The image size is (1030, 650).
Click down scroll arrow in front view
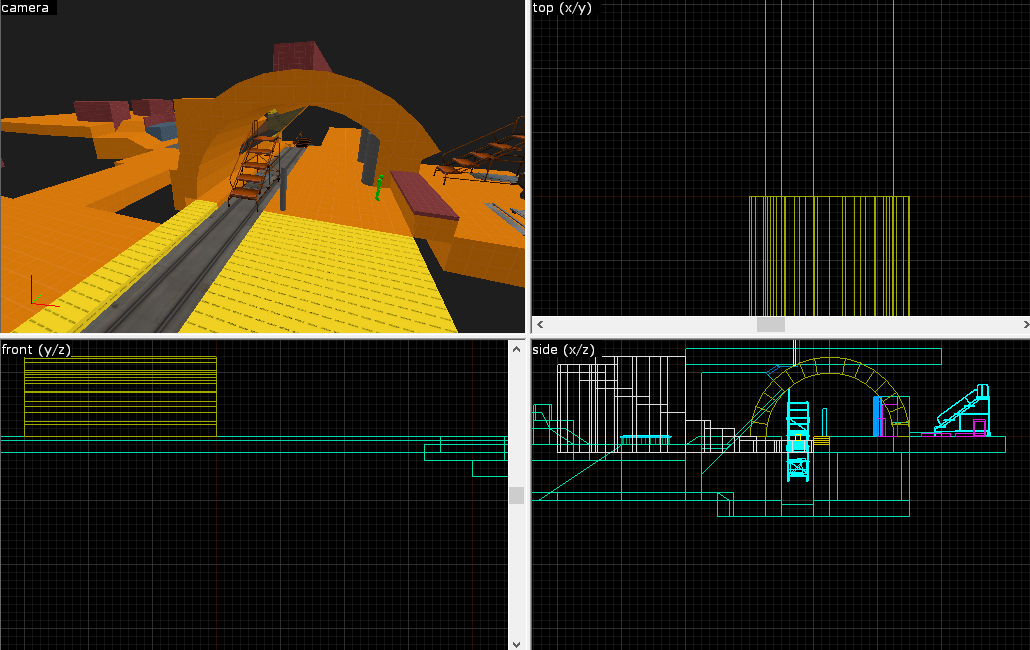[x=516, y=642]
